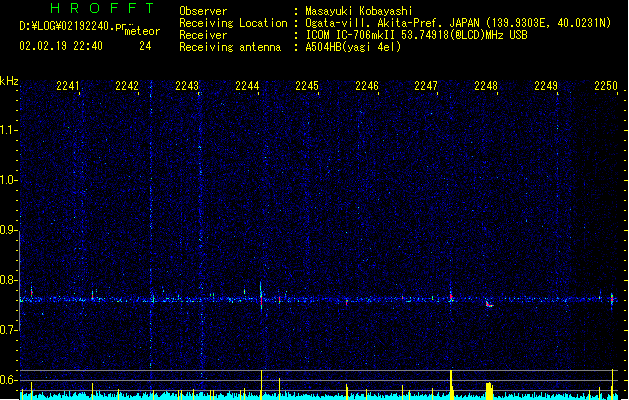Image resolution: width=629 pixels, height=400 pixels.
Task: Click the 2248 time marker
Action: (x=486, y=86)
